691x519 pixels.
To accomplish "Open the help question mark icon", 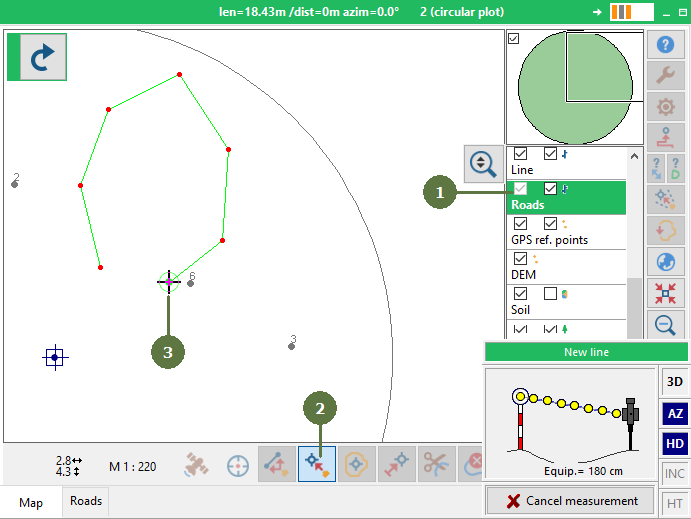I will click(x=665, y=44).
